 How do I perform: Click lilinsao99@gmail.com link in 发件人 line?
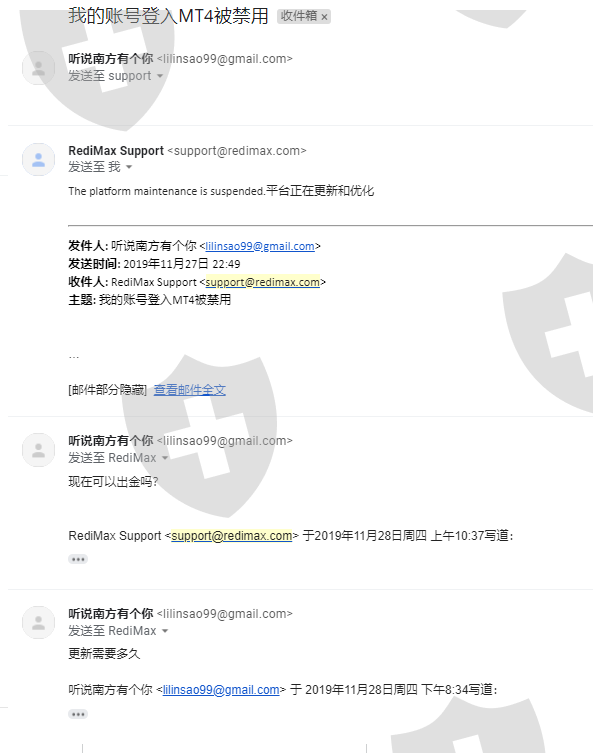[x=260, y=246]
